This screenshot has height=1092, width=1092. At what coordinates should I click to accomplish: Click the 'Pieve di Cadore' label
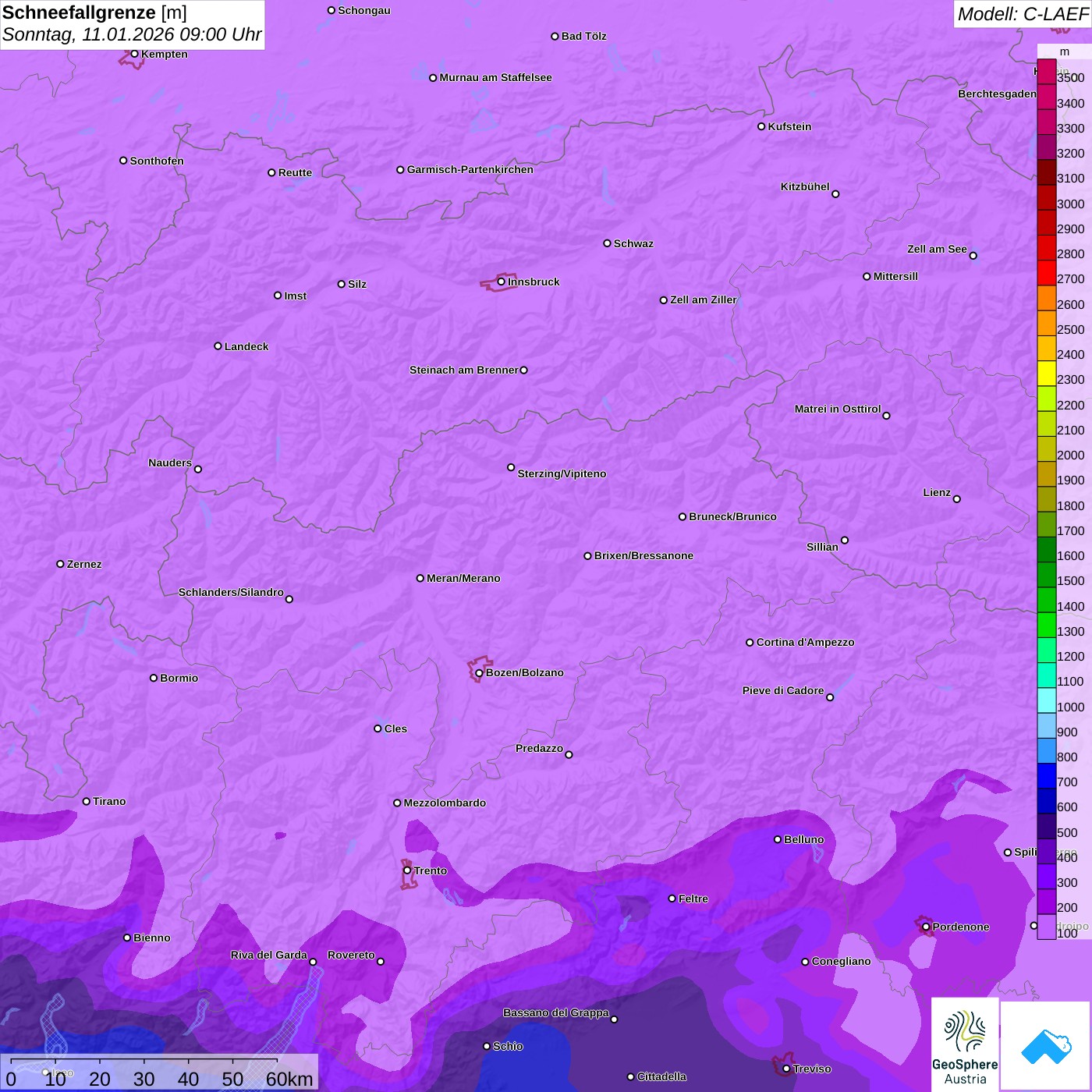click(783, 690)
